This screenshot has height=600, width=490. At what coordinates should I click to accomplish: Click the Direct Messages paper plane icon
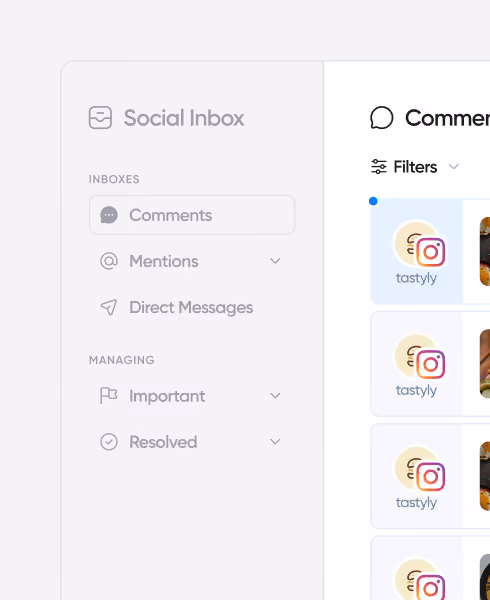109,307
